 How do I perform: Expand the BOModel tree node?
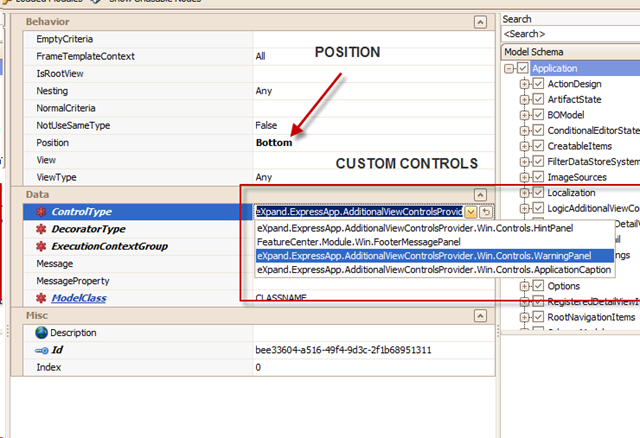tap(524, 115)
